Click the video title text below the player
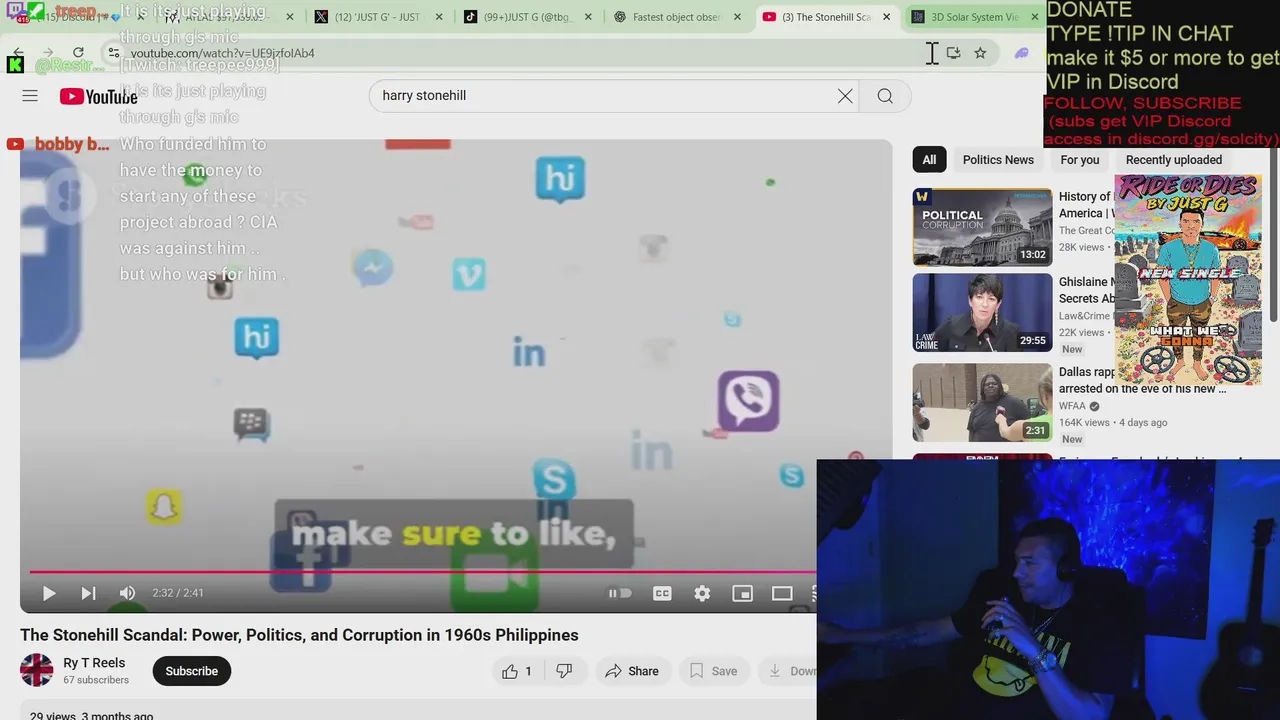 [299, 635]
